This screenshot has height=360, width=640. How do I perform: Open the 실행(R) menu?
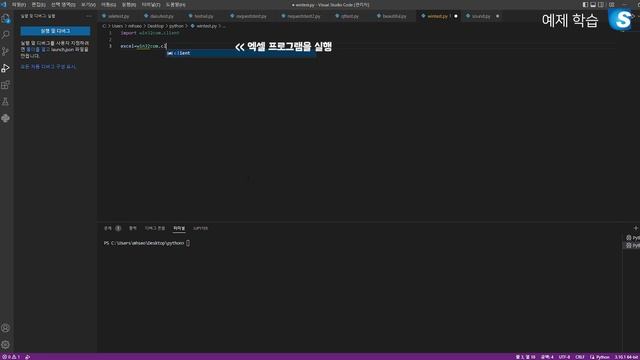point(129,4)
